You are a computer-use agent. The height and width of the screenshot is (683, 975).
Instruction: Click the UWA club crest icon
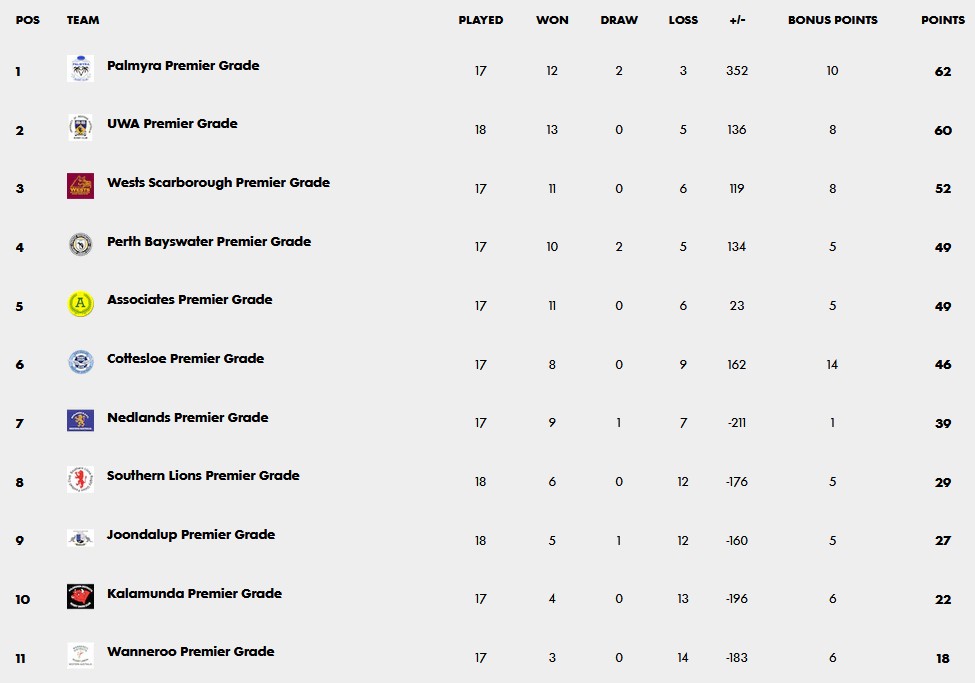[x=80, y=128]
